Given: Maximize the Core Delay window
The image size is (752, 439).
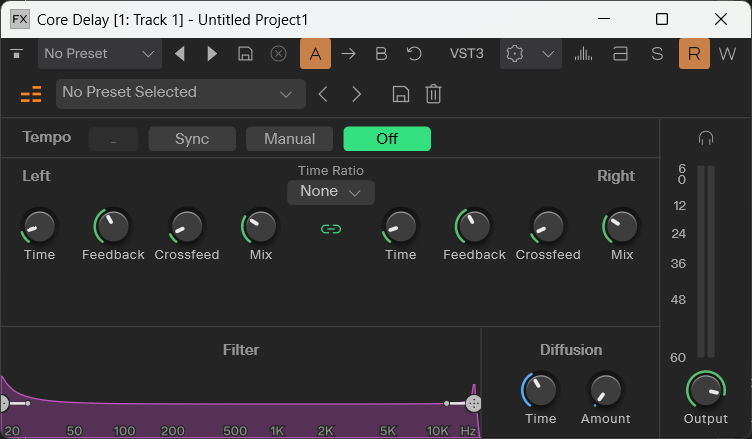Looking at the screenshot, I should (x=662, y=19).
